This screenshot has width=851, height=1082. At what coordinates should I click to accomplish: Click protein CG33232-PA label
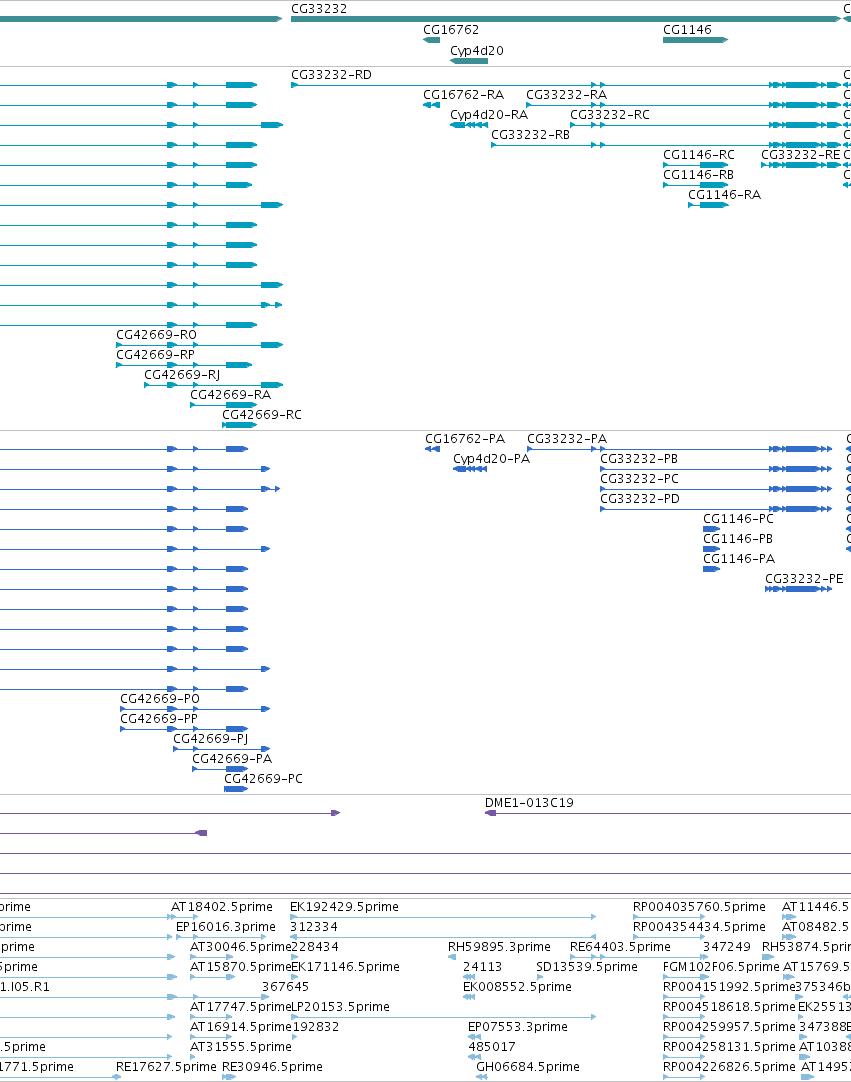(567, 439)
